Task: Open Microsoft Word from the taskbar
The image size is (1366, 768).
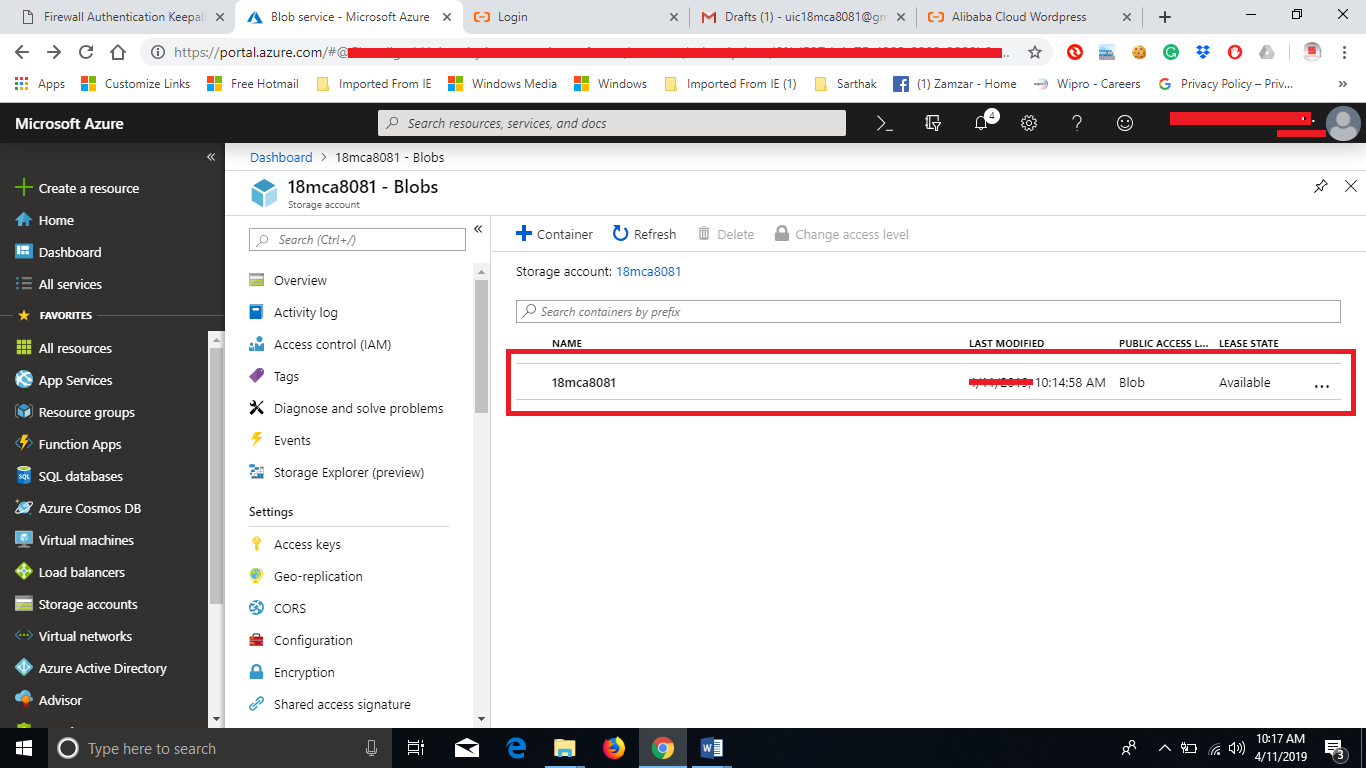Action: 711,748
